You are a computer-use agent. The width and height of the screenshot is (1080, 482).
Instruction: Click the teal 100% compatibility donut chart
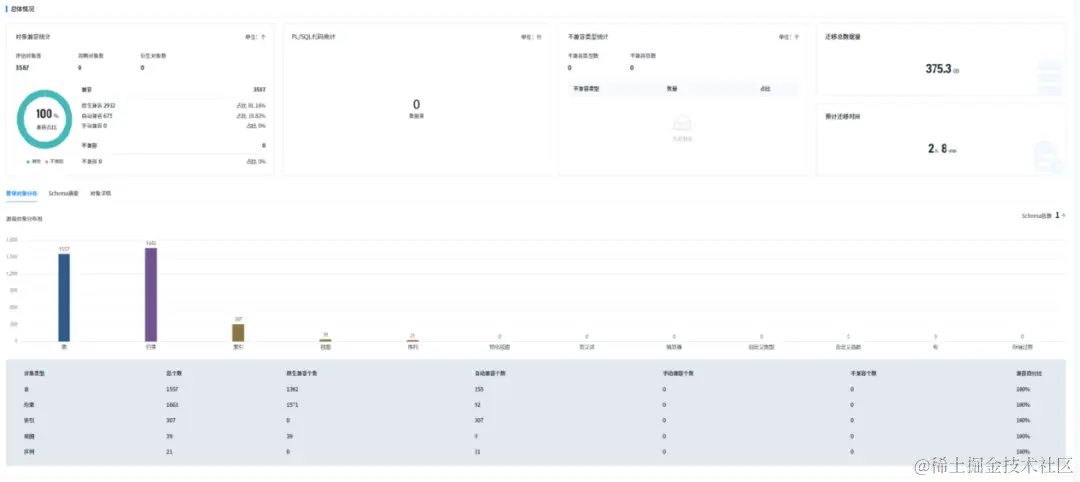coord(45,119)
